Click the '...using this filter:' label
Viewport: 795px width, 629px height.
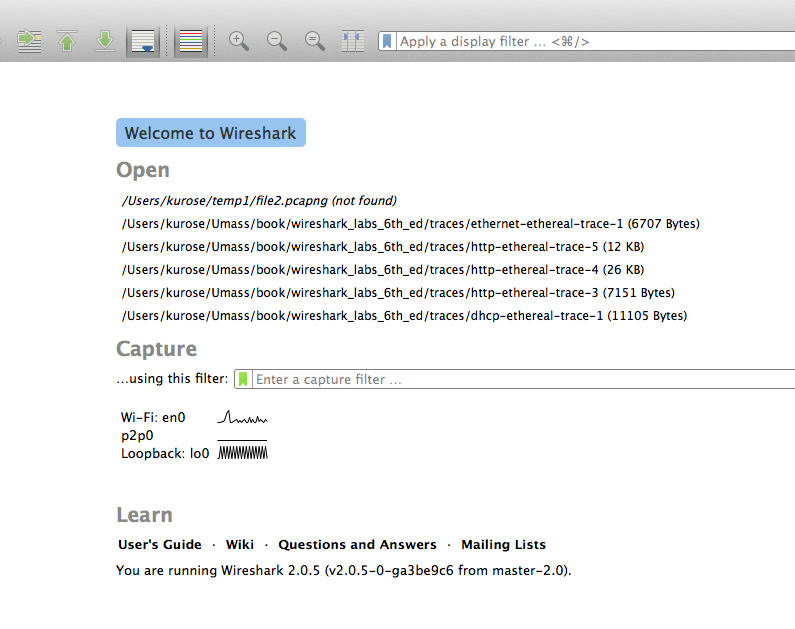172,379
